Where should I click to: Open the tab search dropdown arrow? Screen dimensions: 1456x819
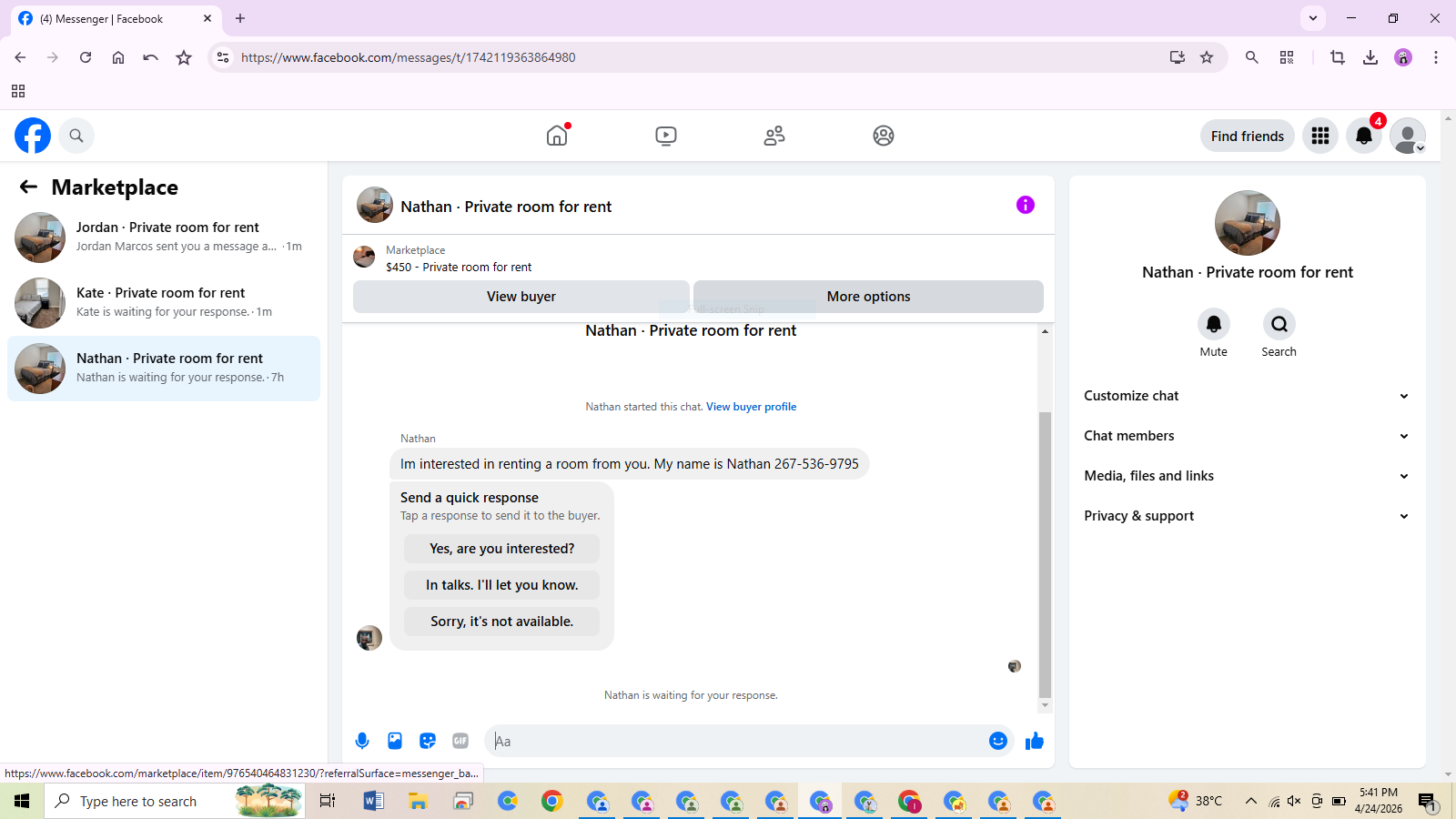[1313, 18]
